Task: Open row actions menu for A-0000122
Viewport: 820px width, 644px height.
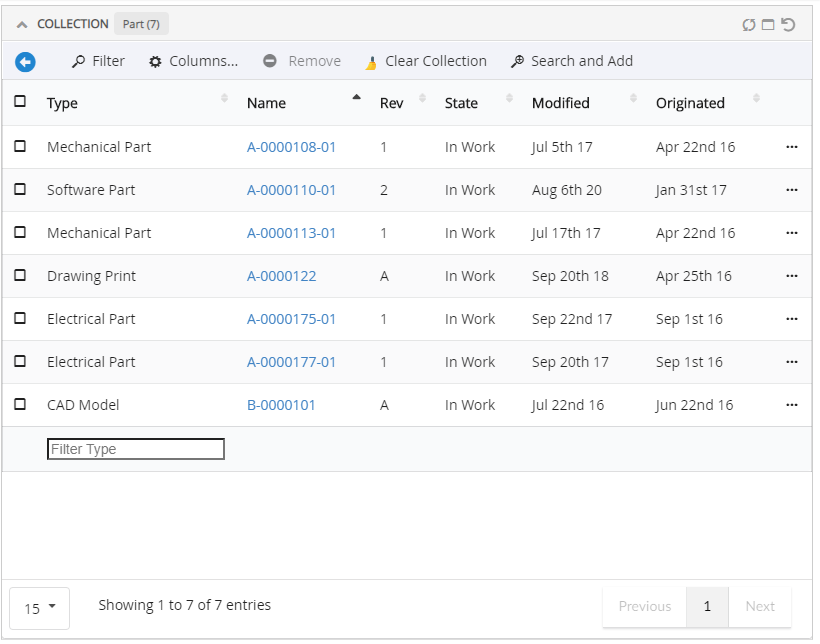Action: [792, 276]
